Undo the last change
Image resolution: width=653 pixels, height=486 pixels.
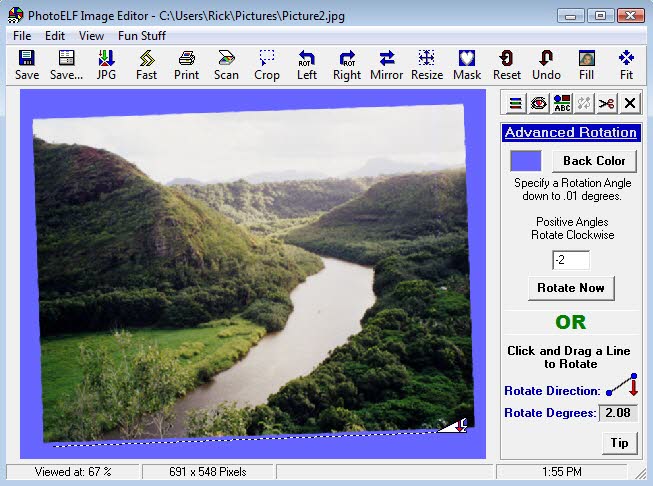[x=546, y=65]
